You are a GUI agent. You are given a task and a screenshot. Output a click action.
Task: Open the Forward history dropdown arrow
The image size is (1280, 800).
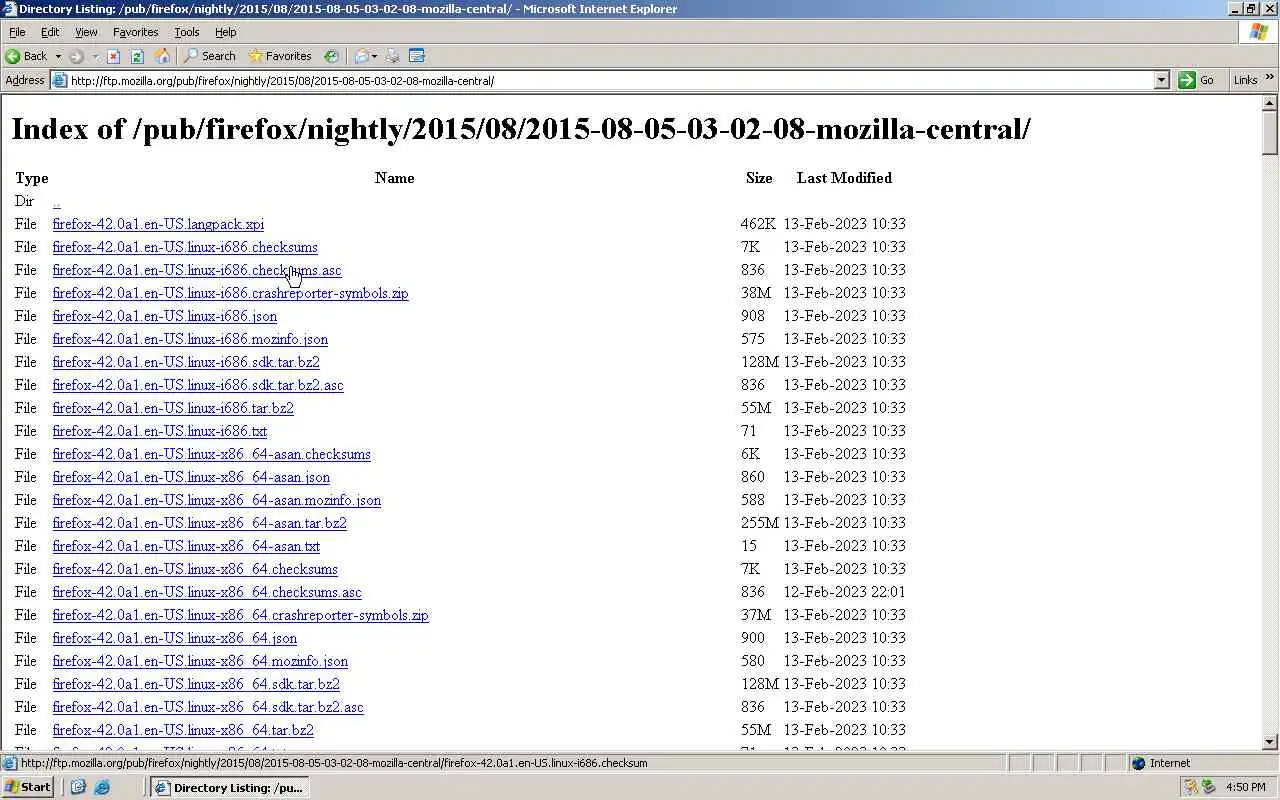point(95,56)
